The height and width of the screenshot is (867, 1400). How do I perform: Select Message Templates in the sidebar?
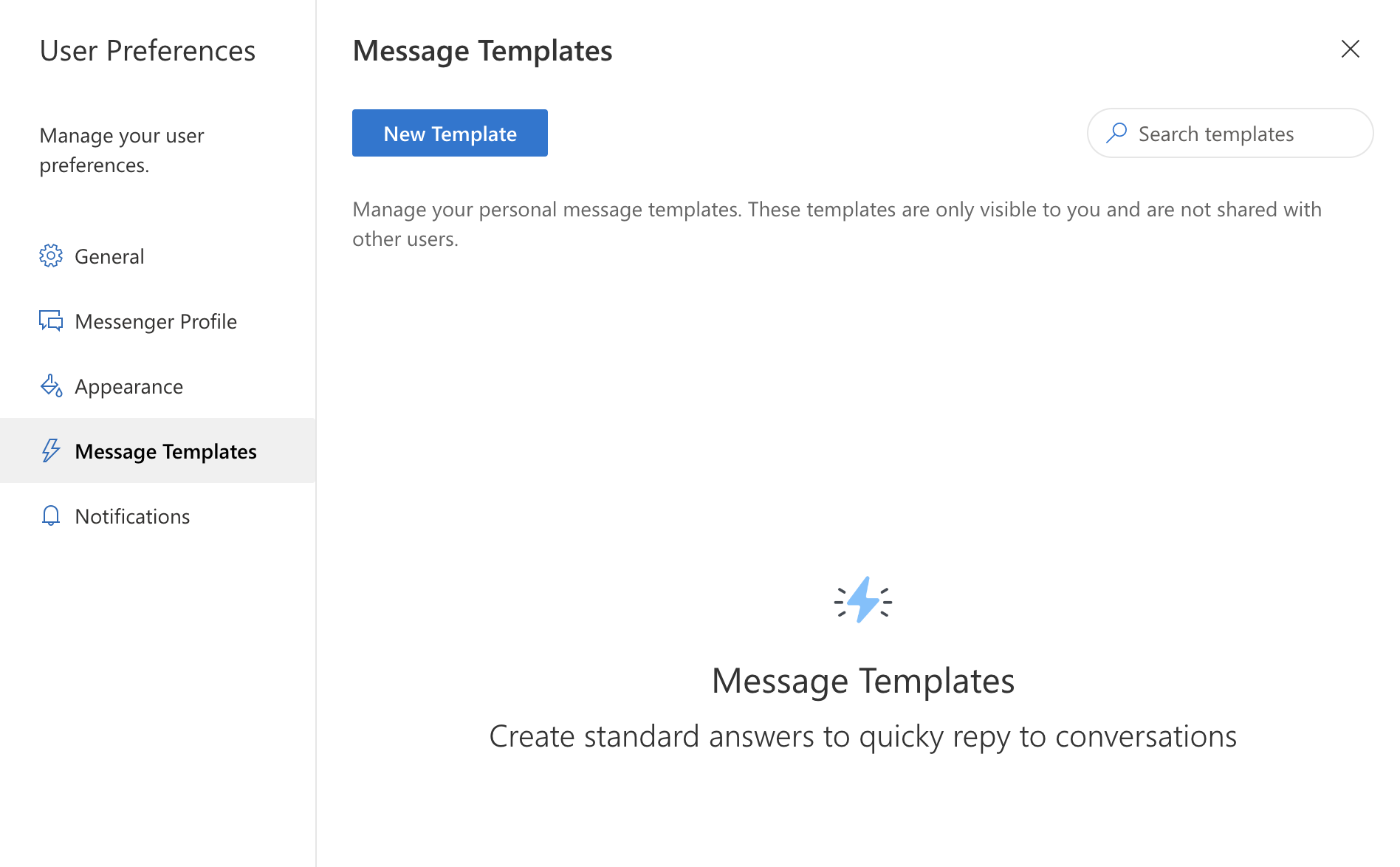click(x=165, y=450)
